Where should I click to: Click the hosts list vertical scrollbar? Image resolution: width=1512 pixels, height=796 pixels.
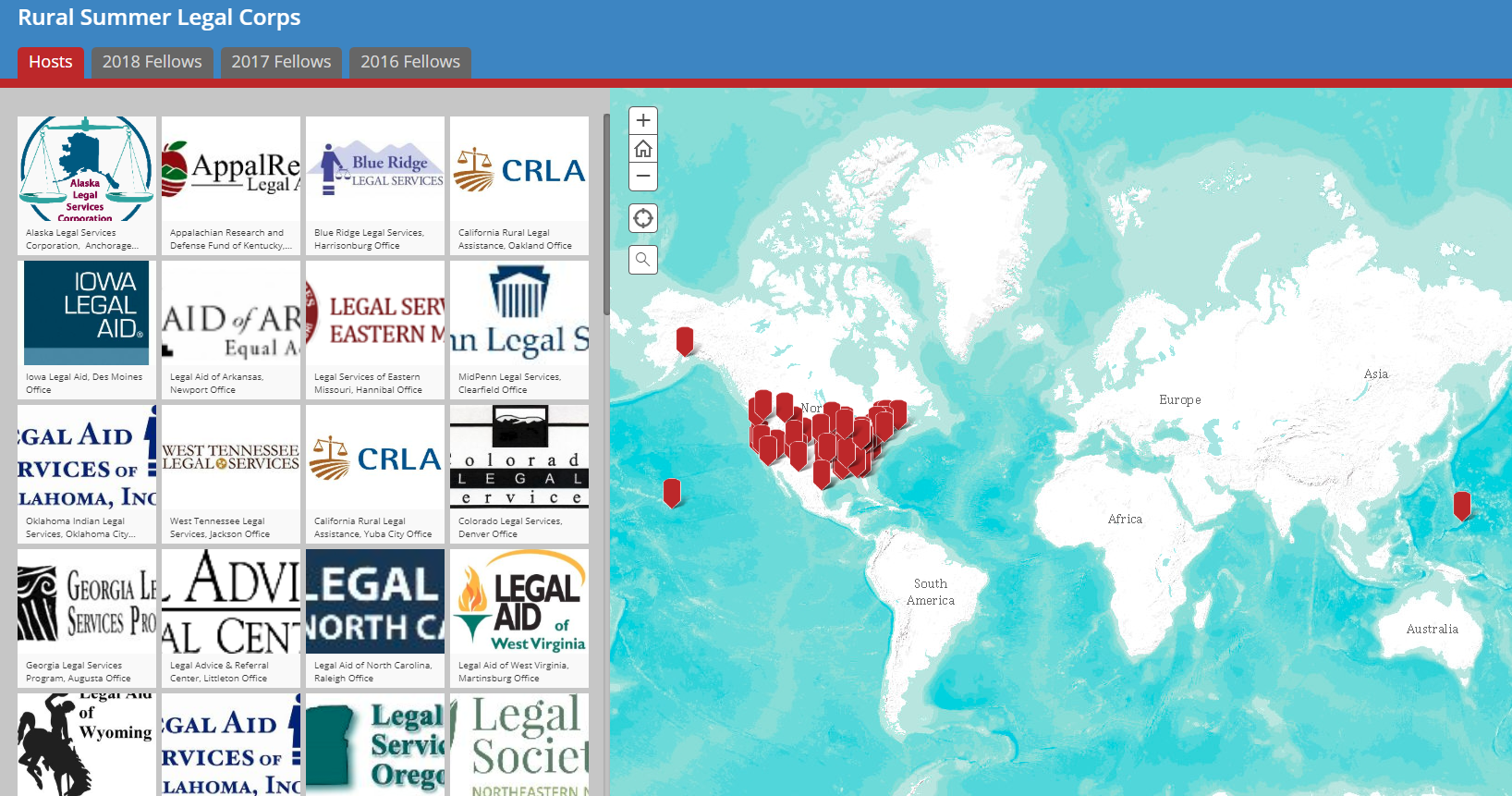[606, 214]
